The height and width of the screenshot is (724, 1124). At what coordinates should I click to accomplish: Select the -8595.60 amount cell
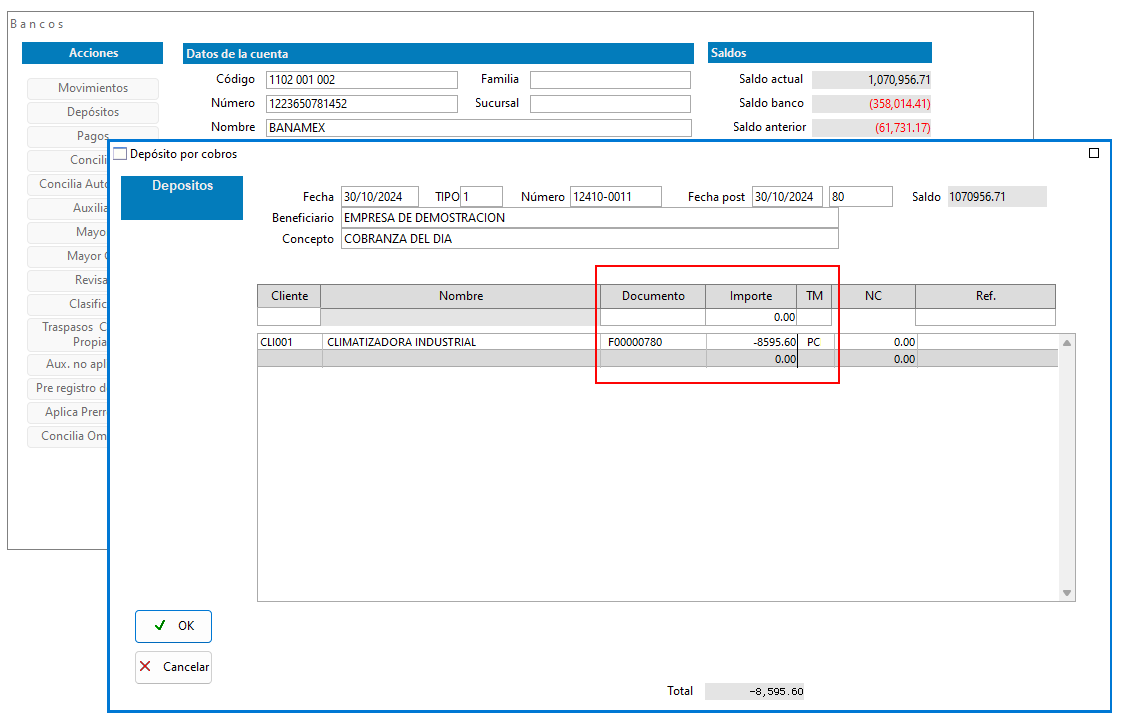coord(752,342)
